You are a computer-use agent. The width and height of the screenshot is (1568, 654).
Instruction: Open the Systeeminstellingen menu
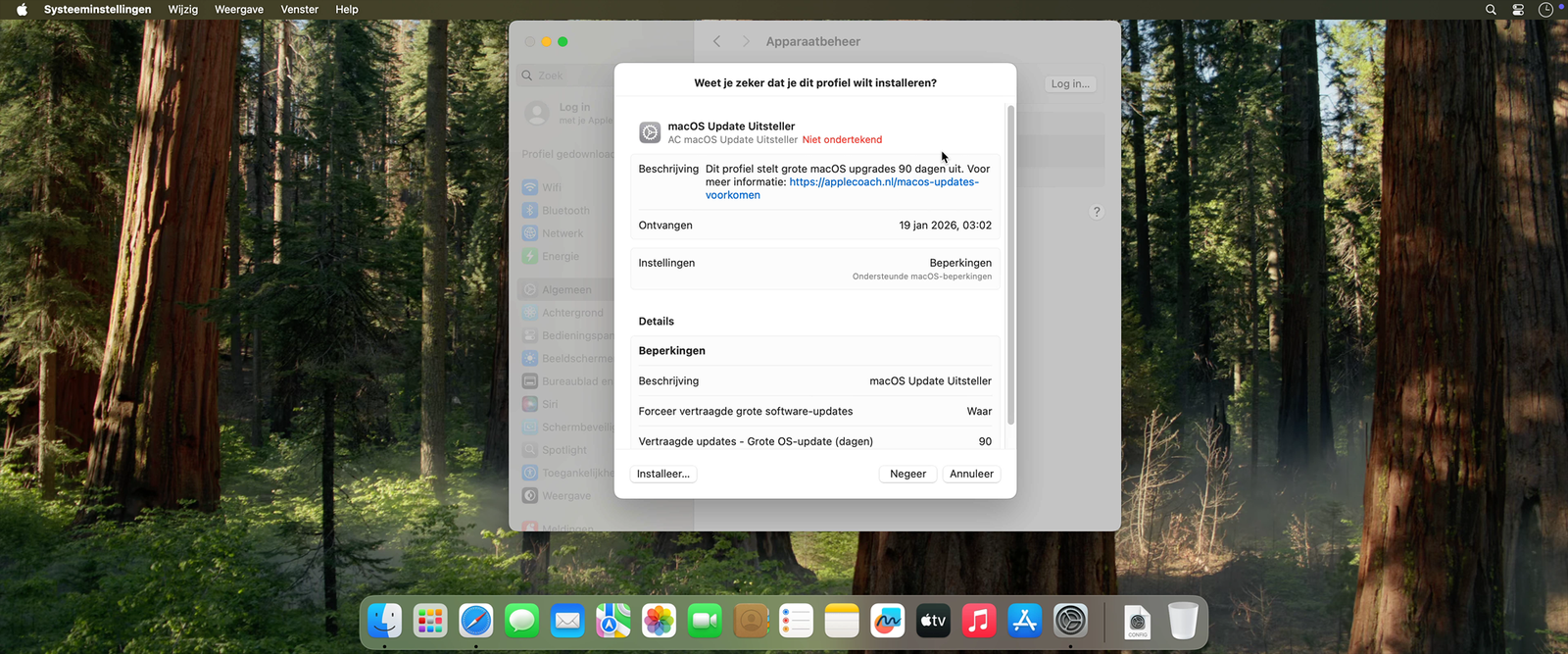click(98, 10)
